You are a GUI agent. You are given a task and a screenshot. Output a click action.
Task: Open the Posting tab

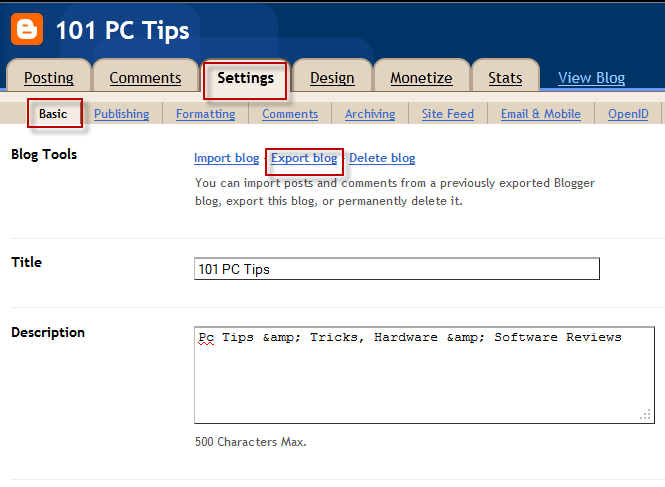pyautogui.click(x=49, y=78)
